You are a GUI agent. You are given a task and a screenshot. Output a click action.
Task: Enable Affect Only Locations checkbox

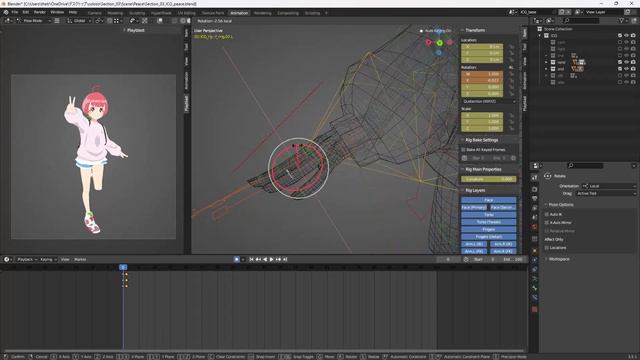click(x=547, y=248)
